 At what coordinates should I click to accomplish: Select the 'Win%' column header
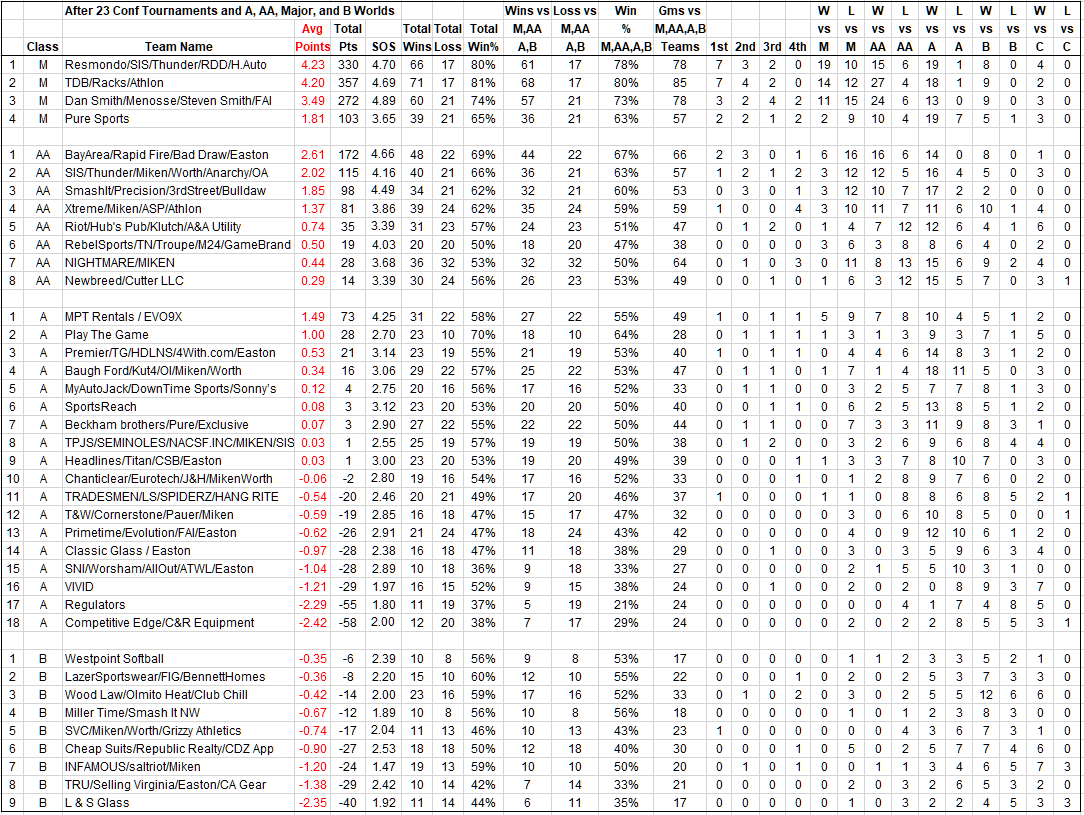pyautogui.click(x=483, y=47)
